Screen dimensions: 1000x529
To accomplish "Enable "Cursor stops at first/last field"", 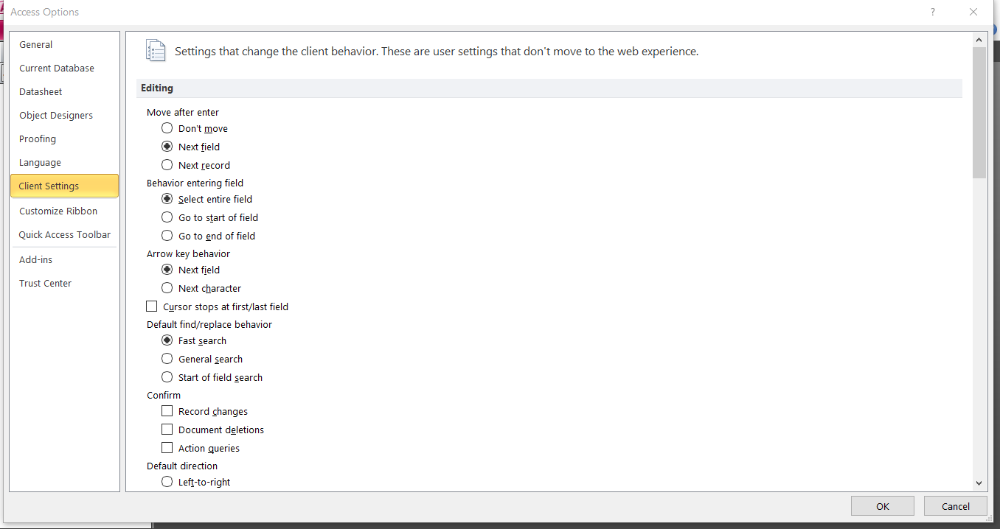I will tap(152, 306).
